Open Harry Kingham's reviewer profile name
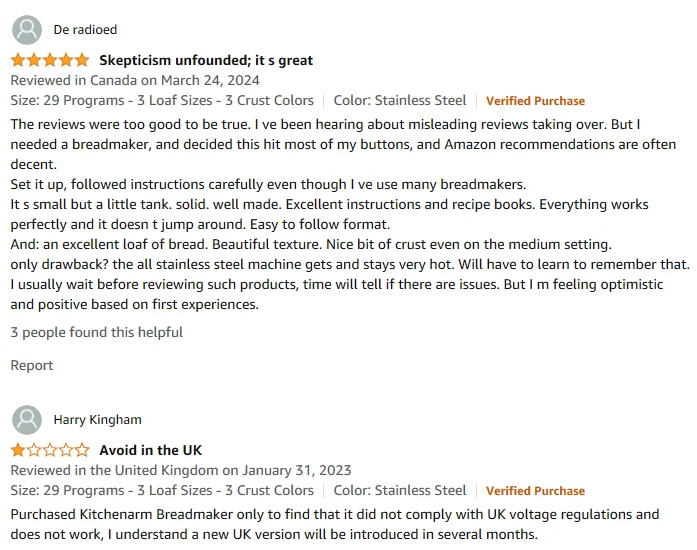The height and width of the screenshot is (550, 697). click(x=97, y=420)
